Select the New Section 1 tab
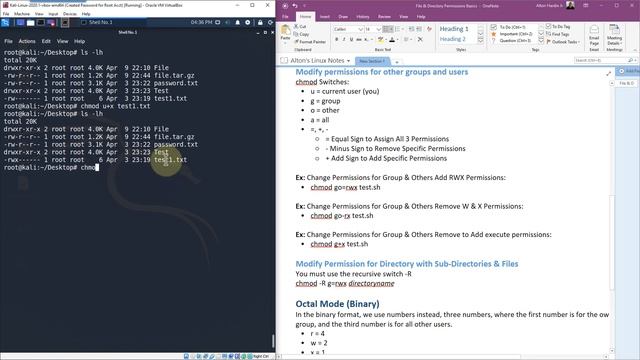 click(x=372, y=61)
